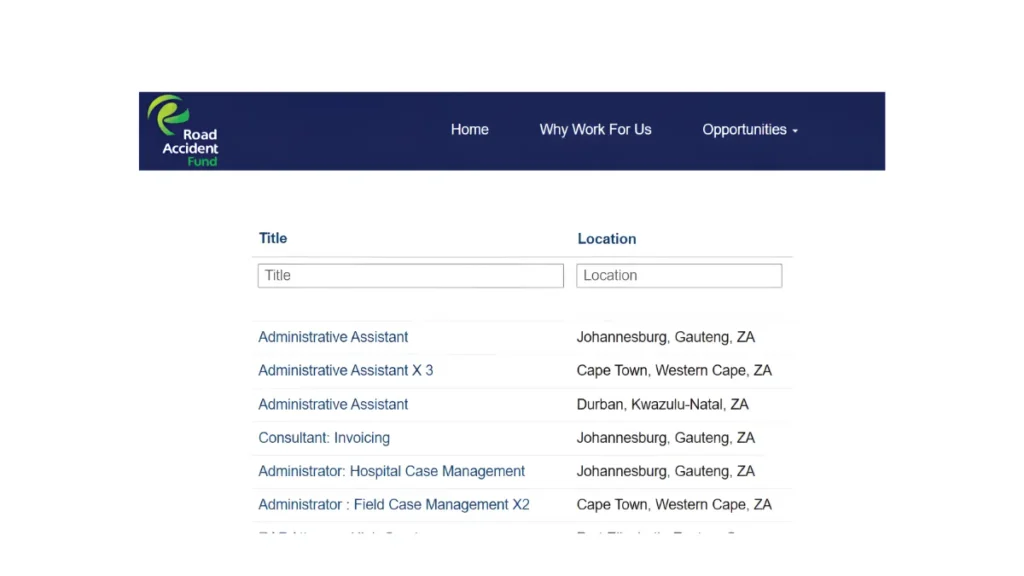Open the Administrative Assistant job in Johannesburg
The height and width of the screenshot is (576, 1024).
click(x=333, y=337)
